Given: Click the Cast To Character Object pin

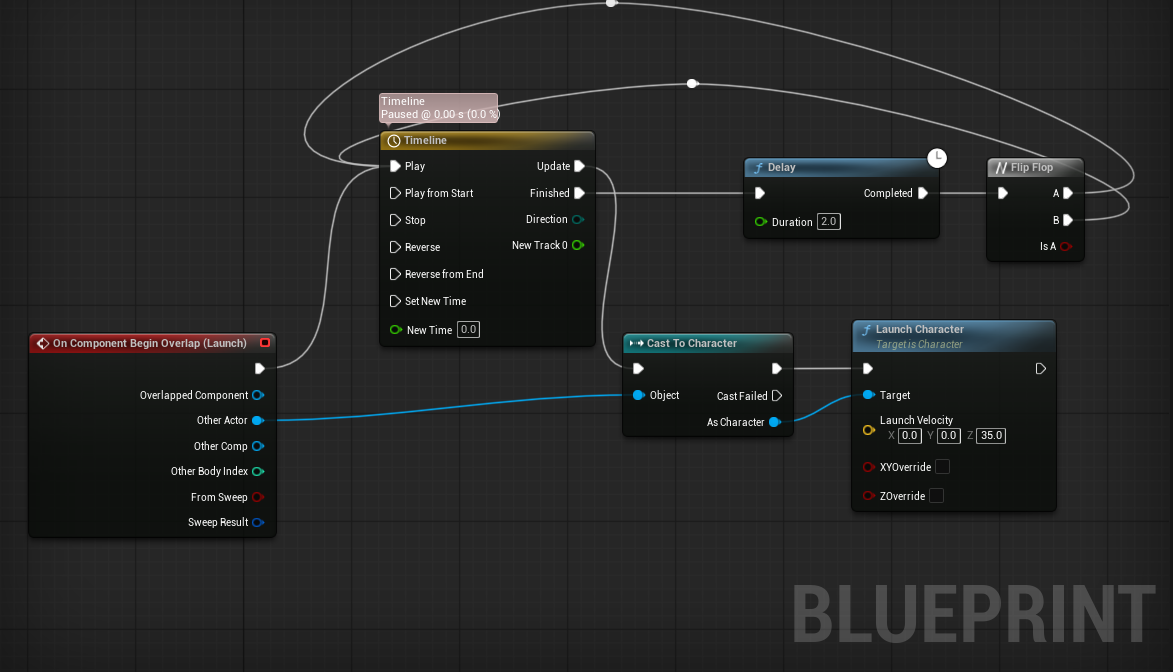Looking at the screenshot, I should 639,395.
